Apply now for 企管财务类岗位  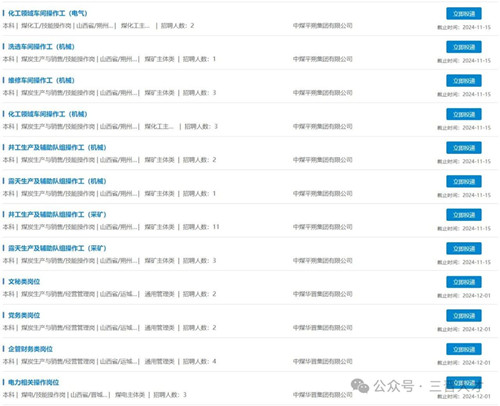pos(464,349)
